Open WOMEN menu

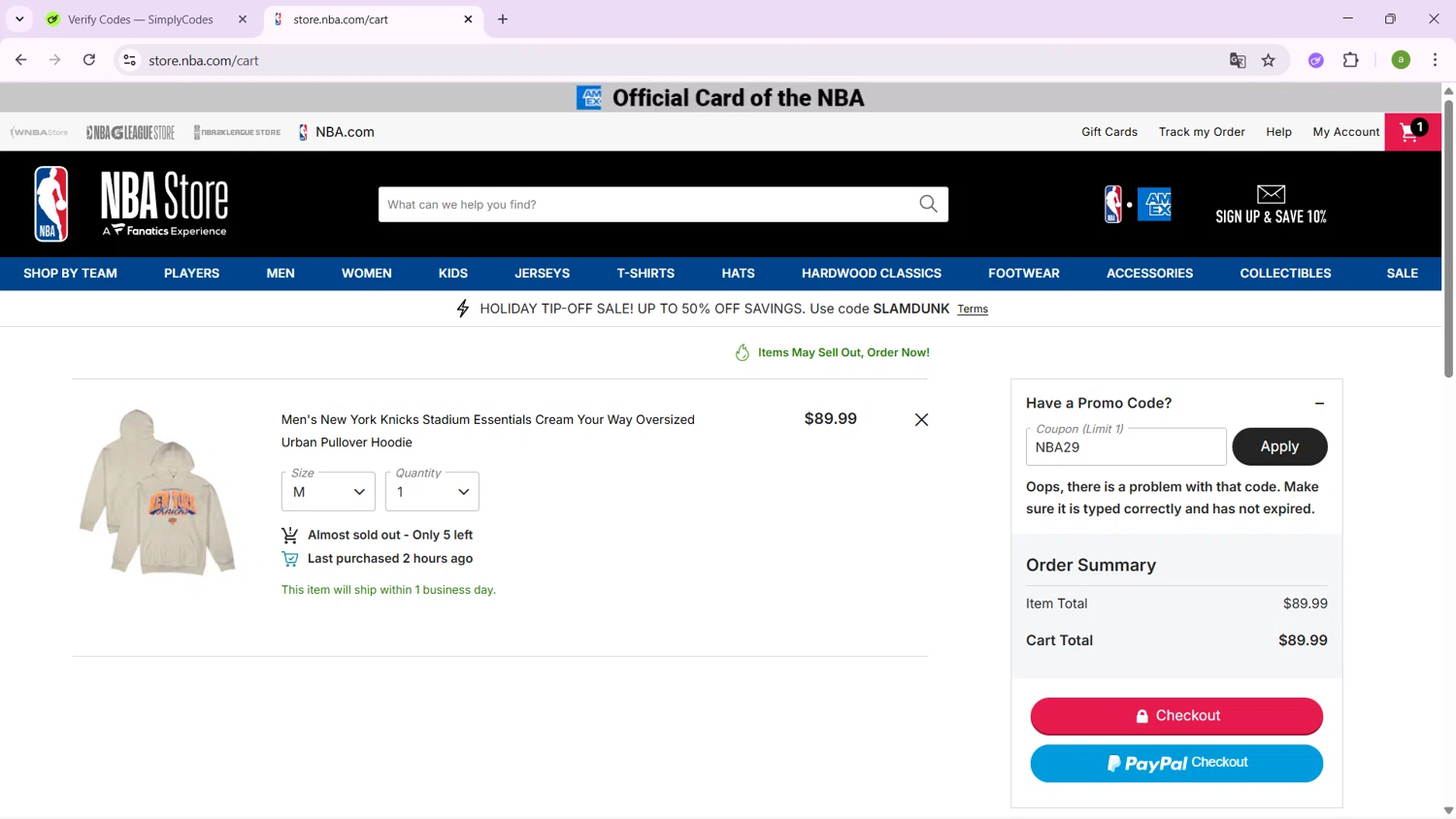click(x=366, y=274)
